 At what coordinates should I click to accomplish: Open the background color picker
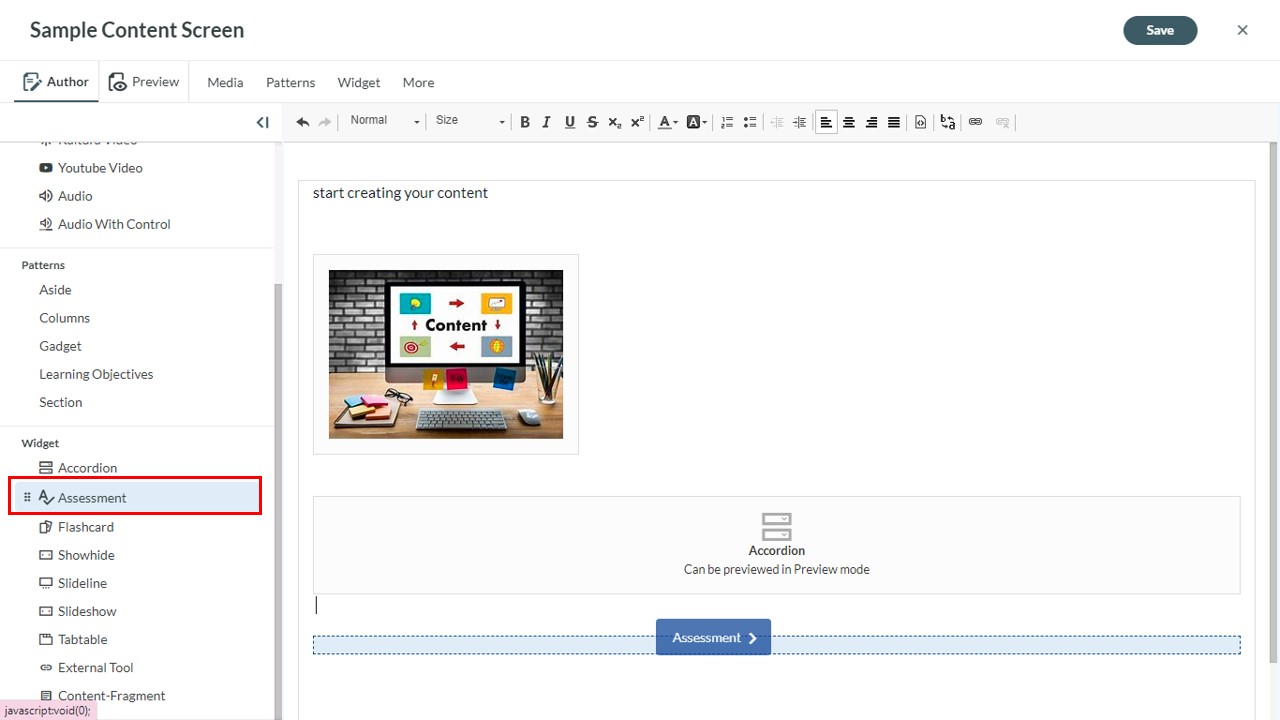[x=697, y=122]
